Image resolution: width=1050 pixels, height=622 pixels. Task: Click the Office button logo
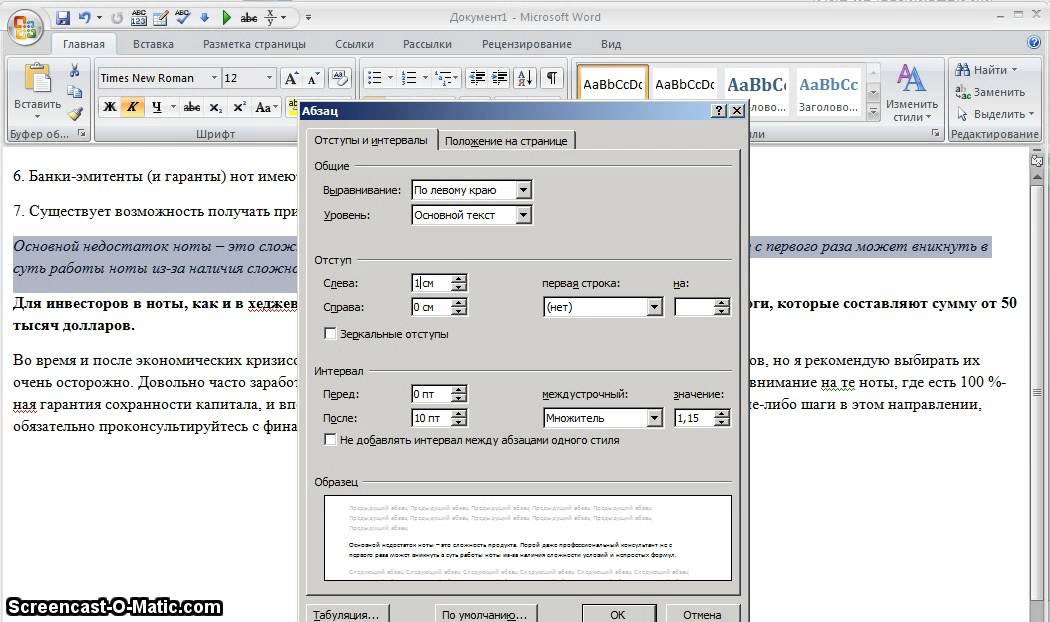coord(25,28)
